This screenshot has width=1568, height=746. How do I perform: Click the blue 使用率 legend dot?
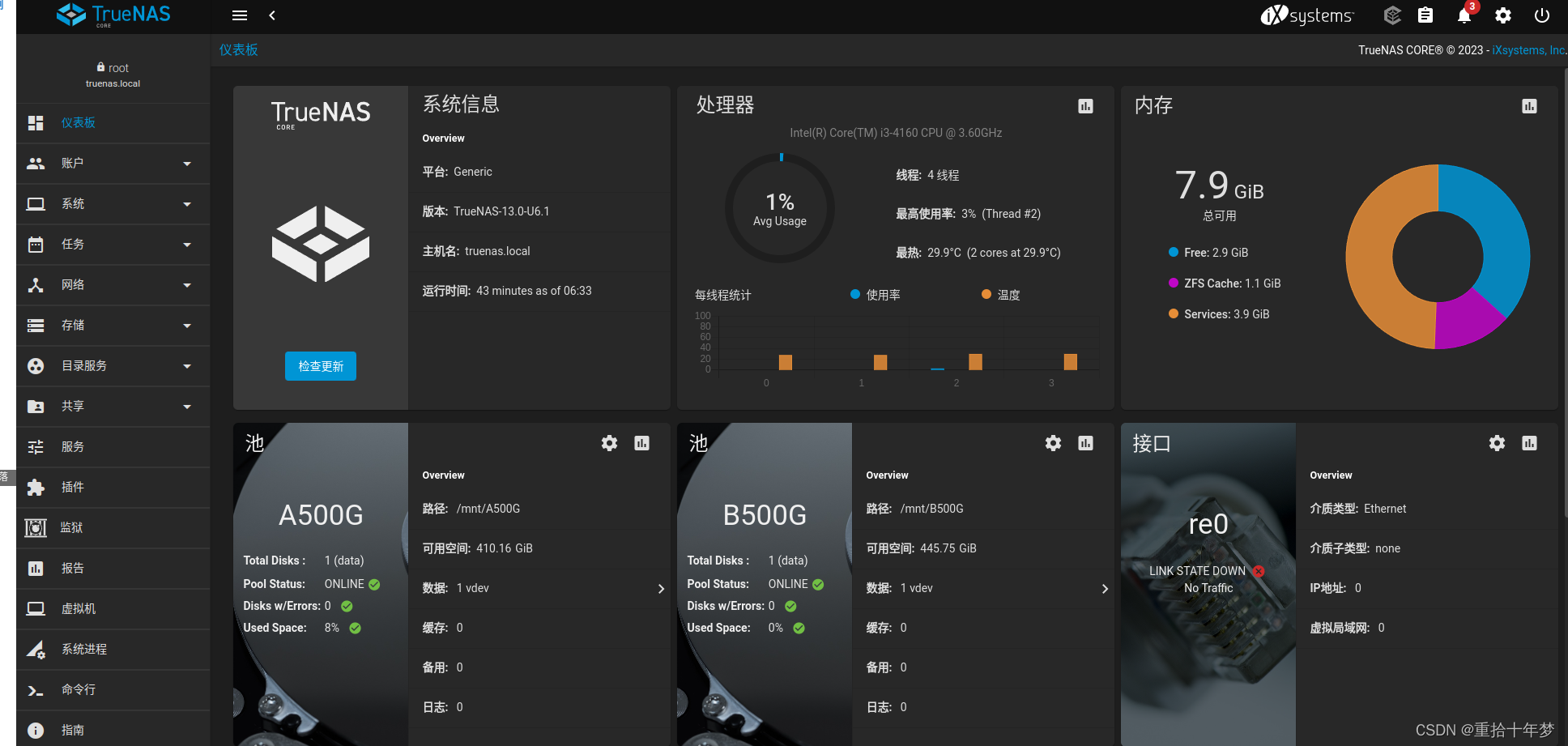[x=855, y=294]
